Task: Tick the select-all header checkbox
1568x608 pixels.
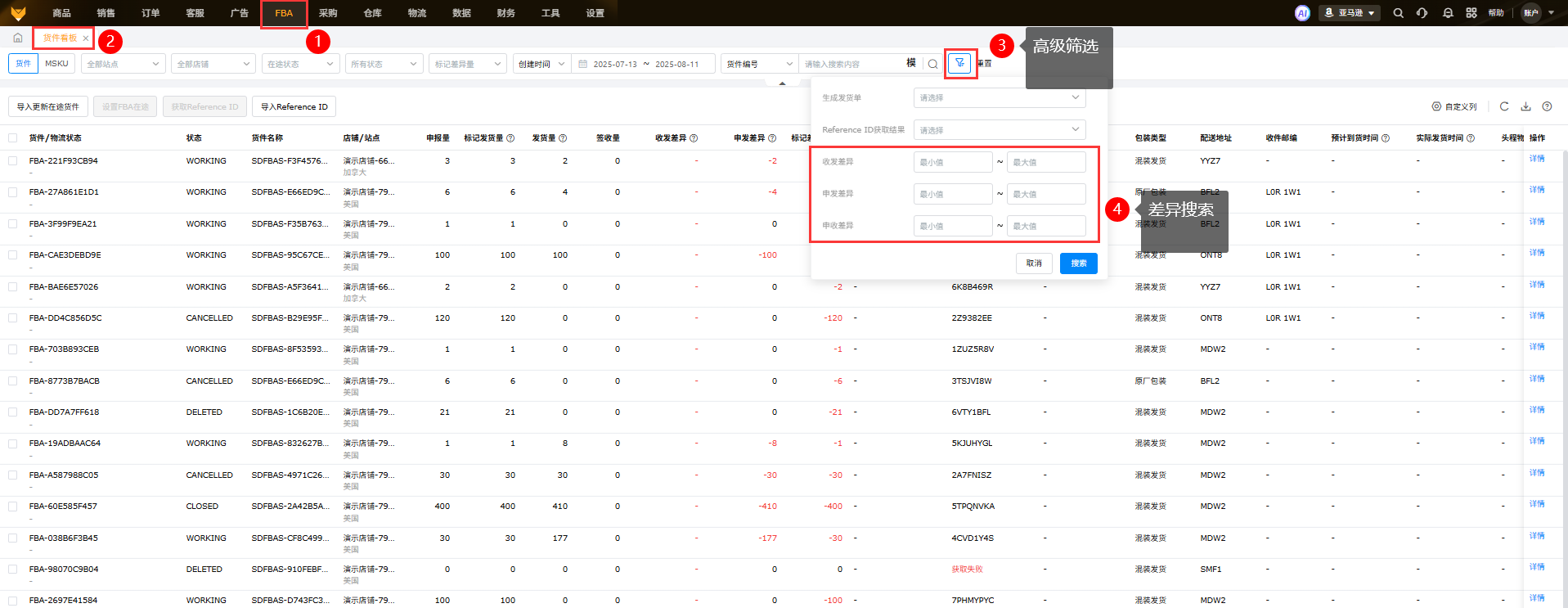Action: pyautogui.click(x=12, y=138)
